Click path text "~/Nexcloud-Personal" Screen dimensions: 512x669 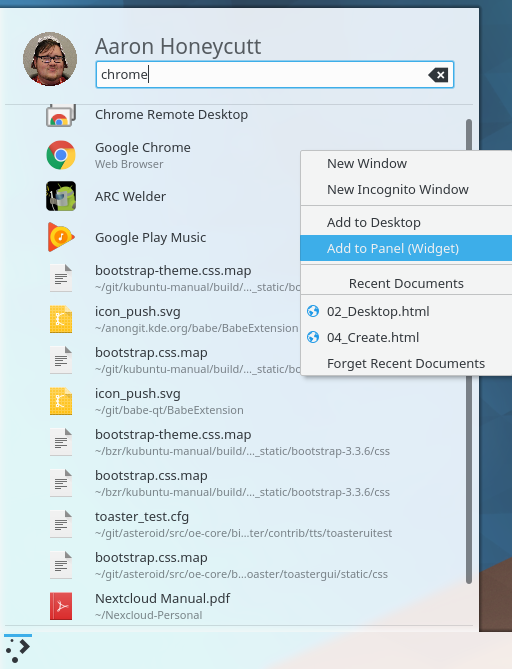148,615
